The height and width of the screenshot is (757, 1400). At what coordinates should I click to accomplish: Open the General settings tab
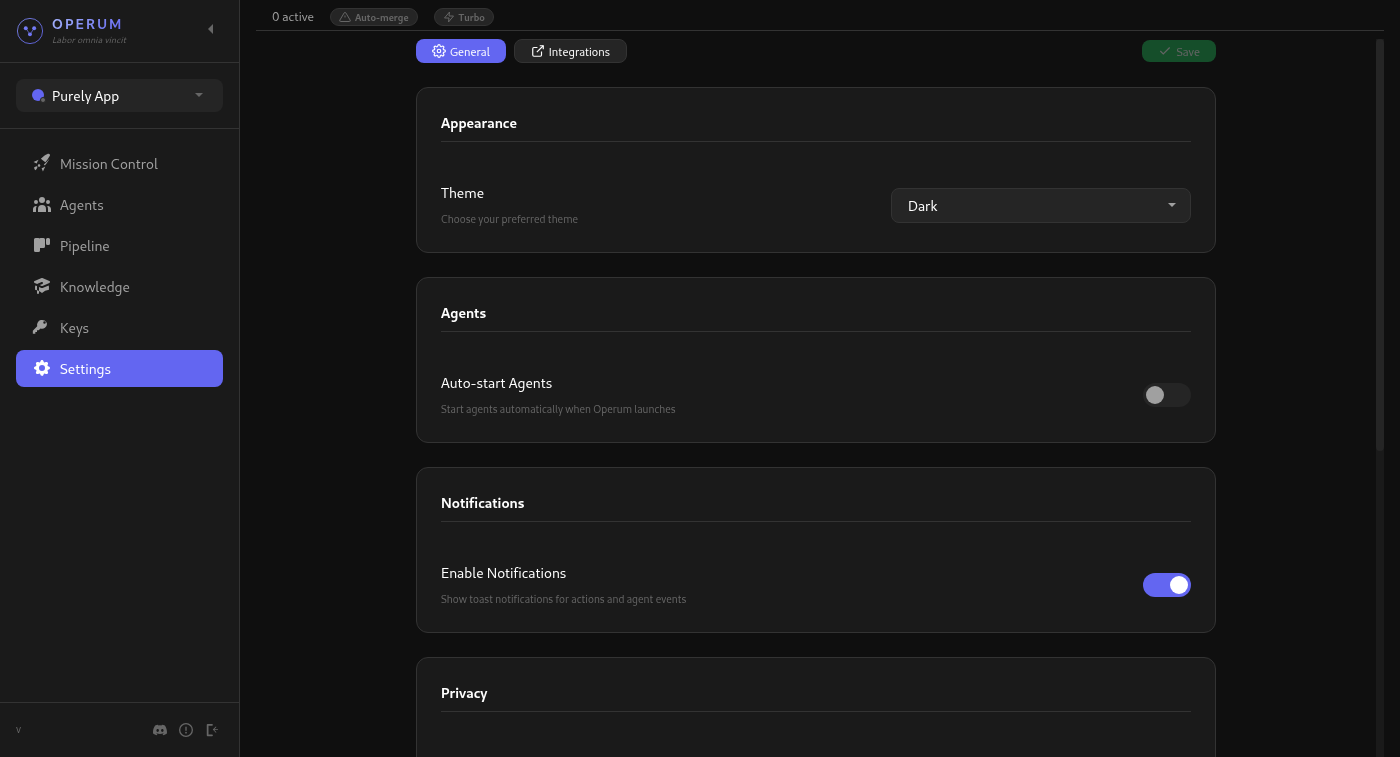460,51
